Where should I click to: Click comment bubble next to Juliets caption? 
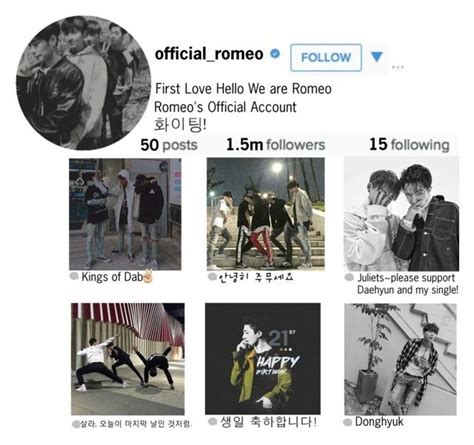[349, 277]
